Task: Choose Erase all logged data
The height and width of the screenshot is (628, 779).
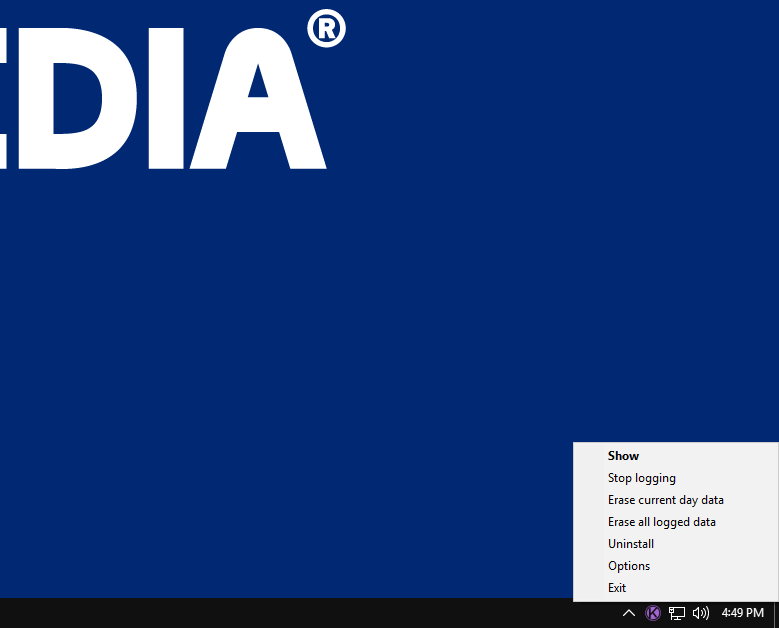Action: [x=675, y=522]
